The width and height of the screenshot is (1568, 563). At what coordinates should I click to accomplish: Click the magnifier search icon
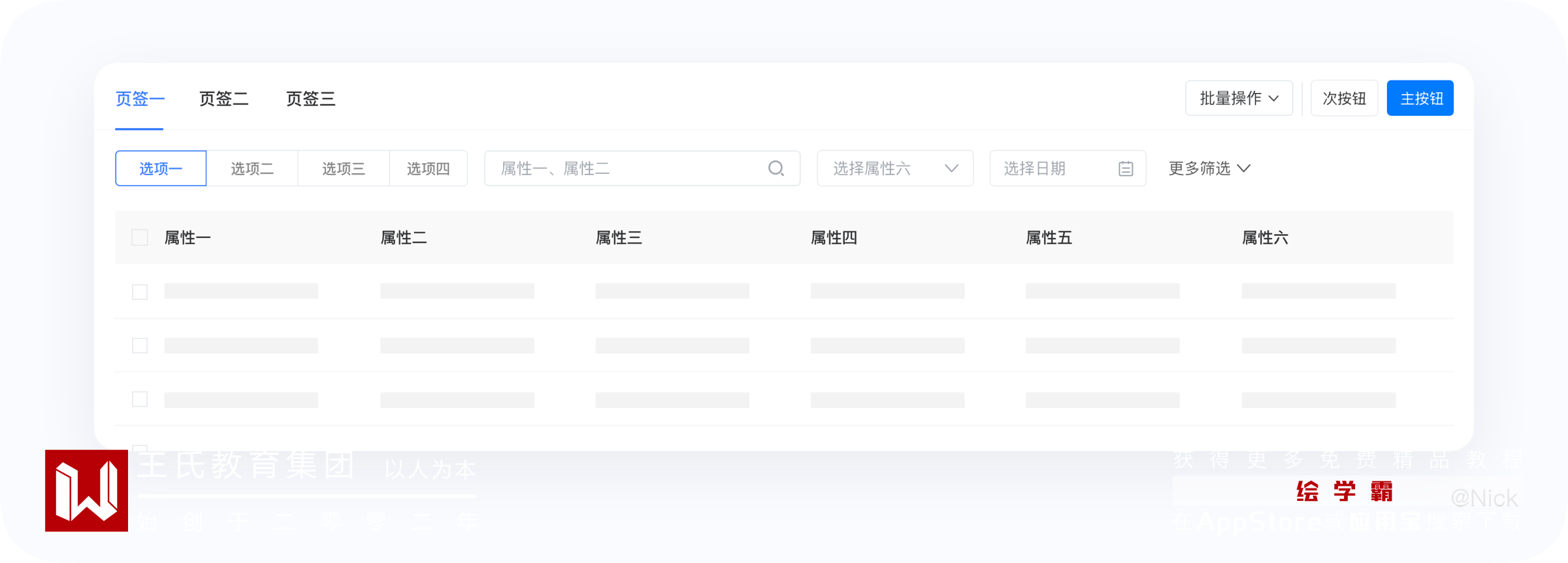776,169
